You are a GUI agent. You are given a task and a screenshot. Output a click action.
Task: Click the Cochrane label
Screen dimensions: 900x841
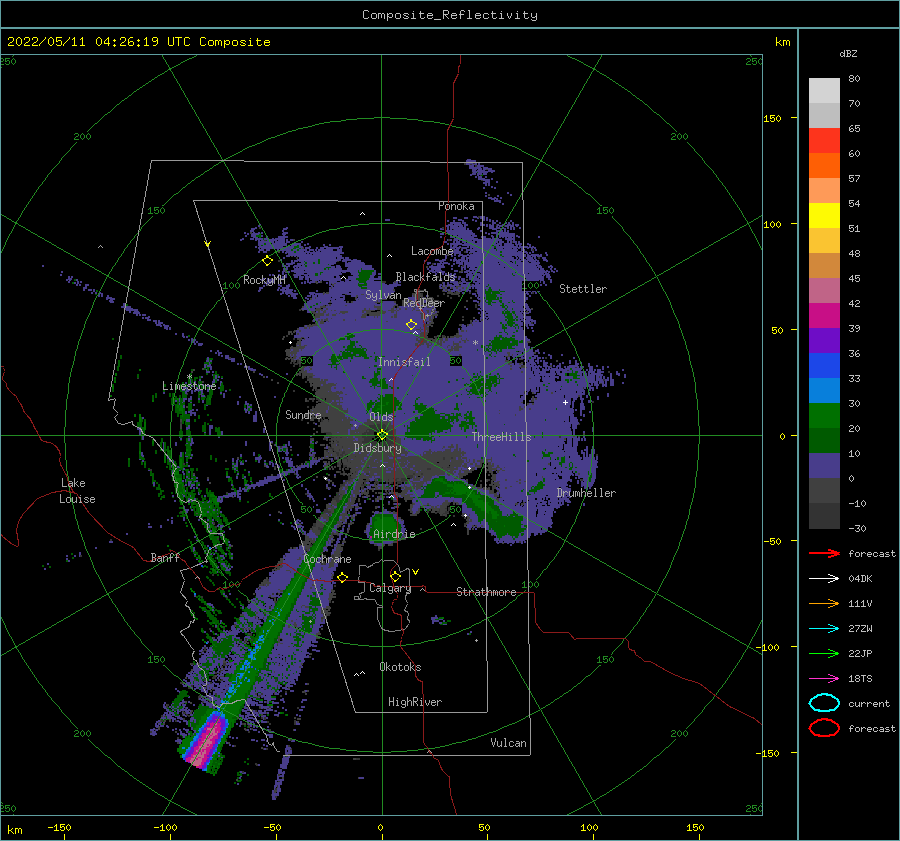(x=327, y=559)
